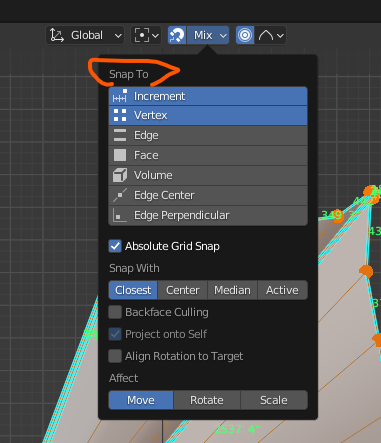Open the proportional editing falloff dropdown
The width and height of the screenshot is (381, 443).
click(x=271, y=35)
